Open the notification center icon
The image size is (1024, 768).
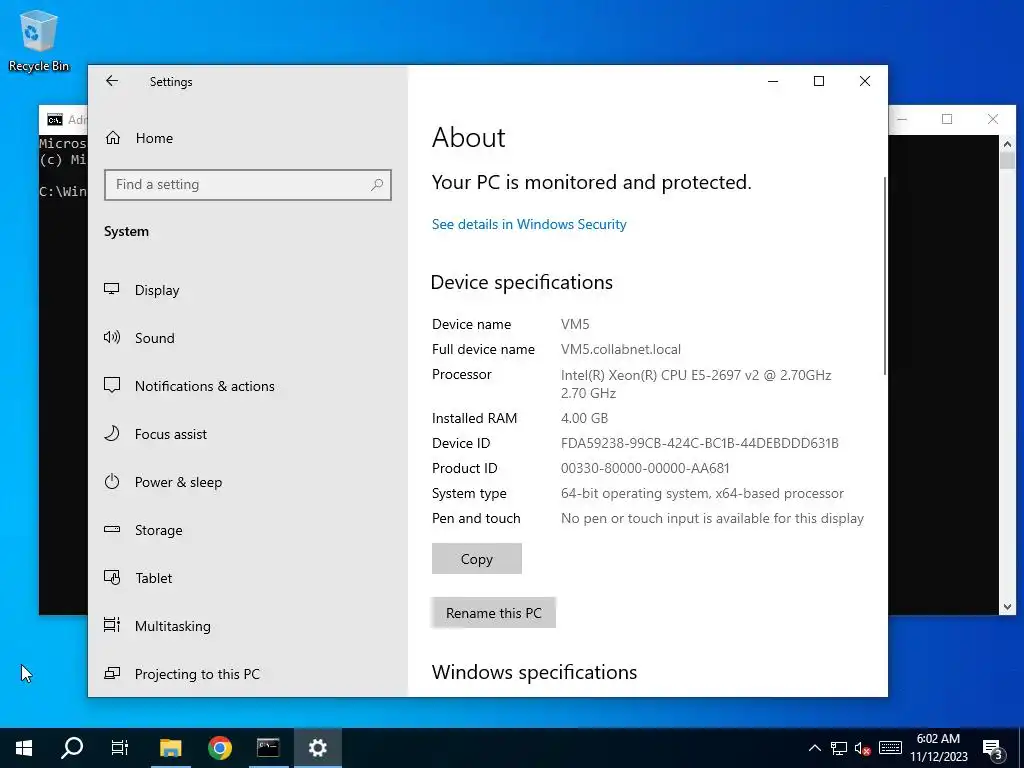[992, 749]
